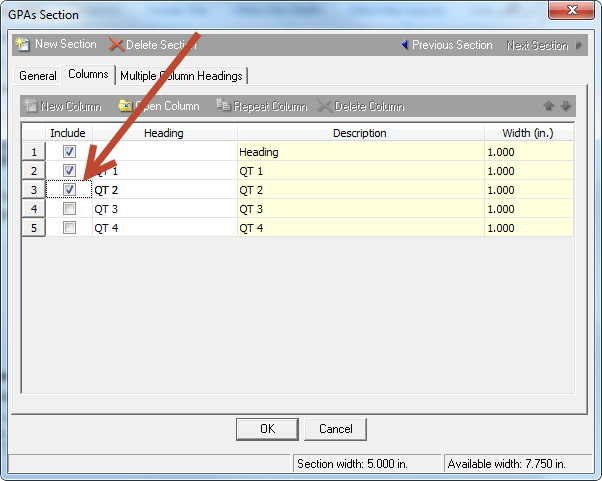Click the New Column star icon
The width and height of the screenshot is (602, 481).
tap(30, 105)
